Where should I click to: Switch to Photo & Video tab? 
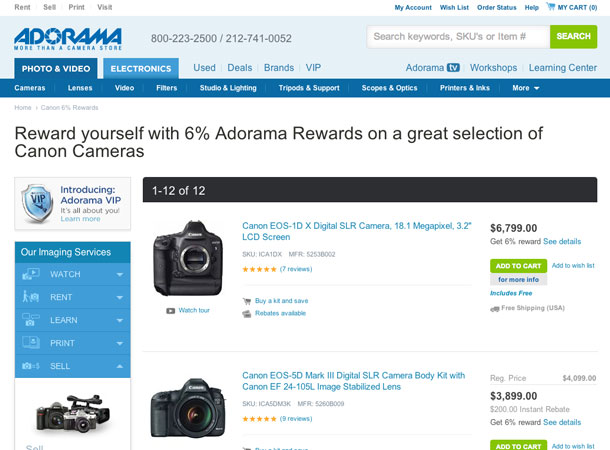tap(56, 68)
